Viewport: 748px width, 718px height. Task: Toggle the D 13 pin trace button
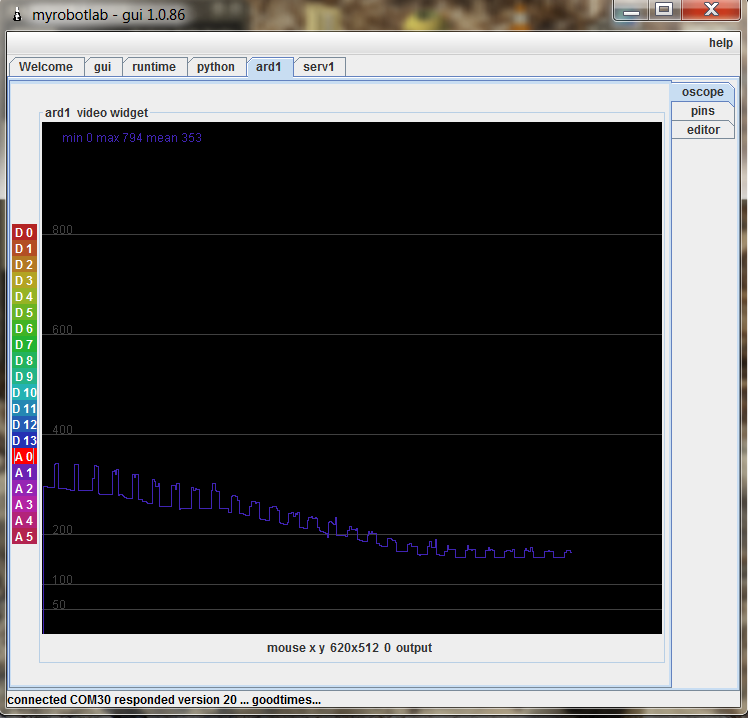(x=24, y=440)
